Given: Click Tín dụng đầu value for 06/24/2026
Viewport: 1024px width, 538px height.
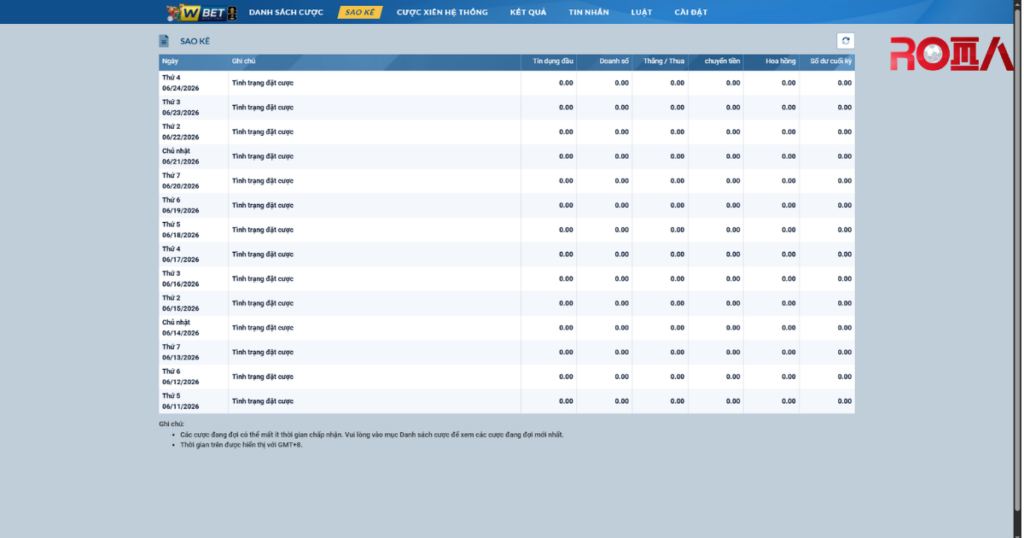Looking at the screenshot, I should coord(566,83).
